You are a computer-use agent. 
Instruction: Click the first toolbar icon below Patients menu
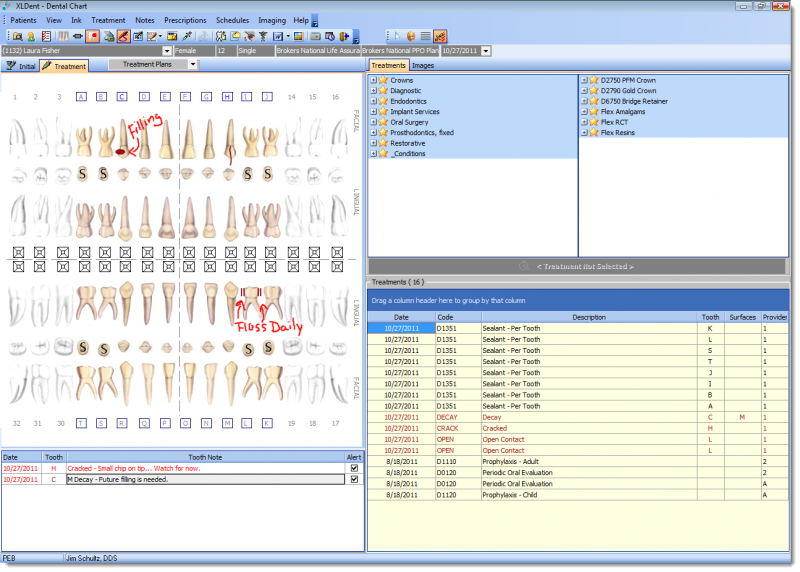[17, 36]
